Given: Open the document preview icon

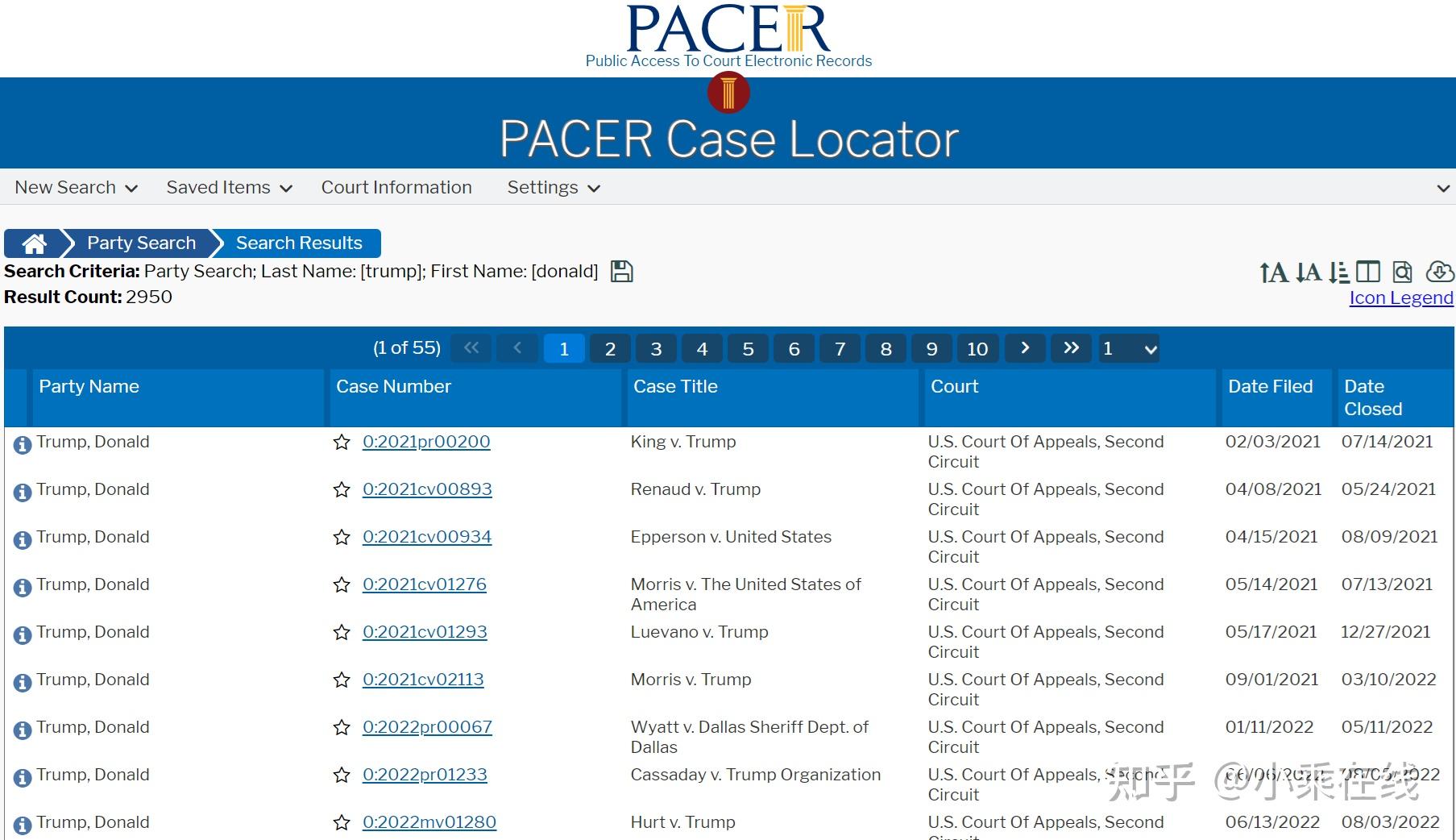Looking at the screenshot, I should click(x=1402, y=272).
